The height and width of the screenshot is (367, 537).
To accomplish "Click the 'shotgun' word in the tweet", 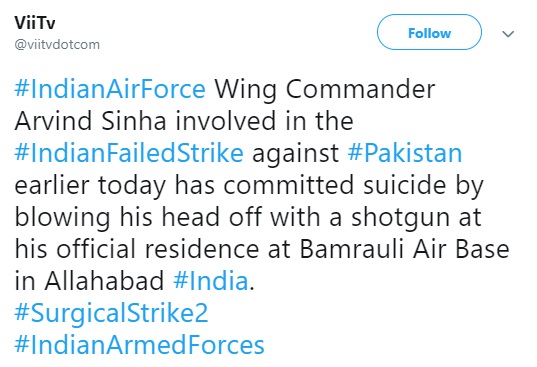I will click(400, 218).
